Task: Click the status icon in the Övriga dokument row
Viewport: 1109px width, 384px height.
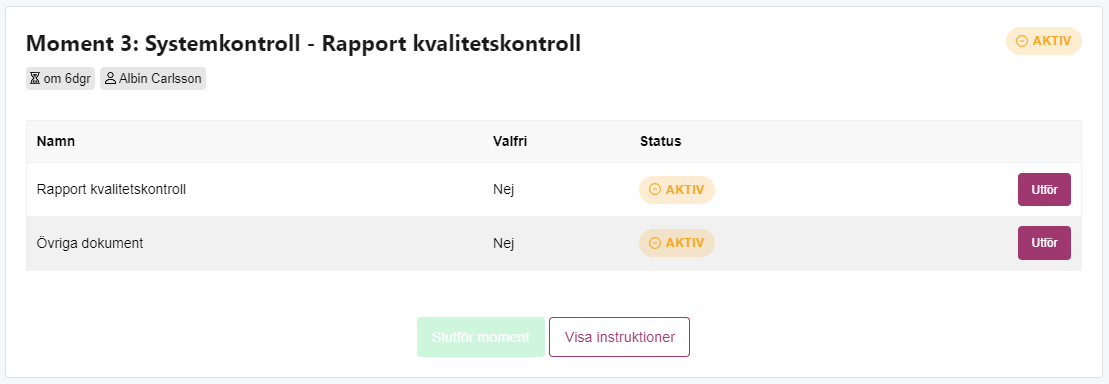Action: tap(655, 243)
